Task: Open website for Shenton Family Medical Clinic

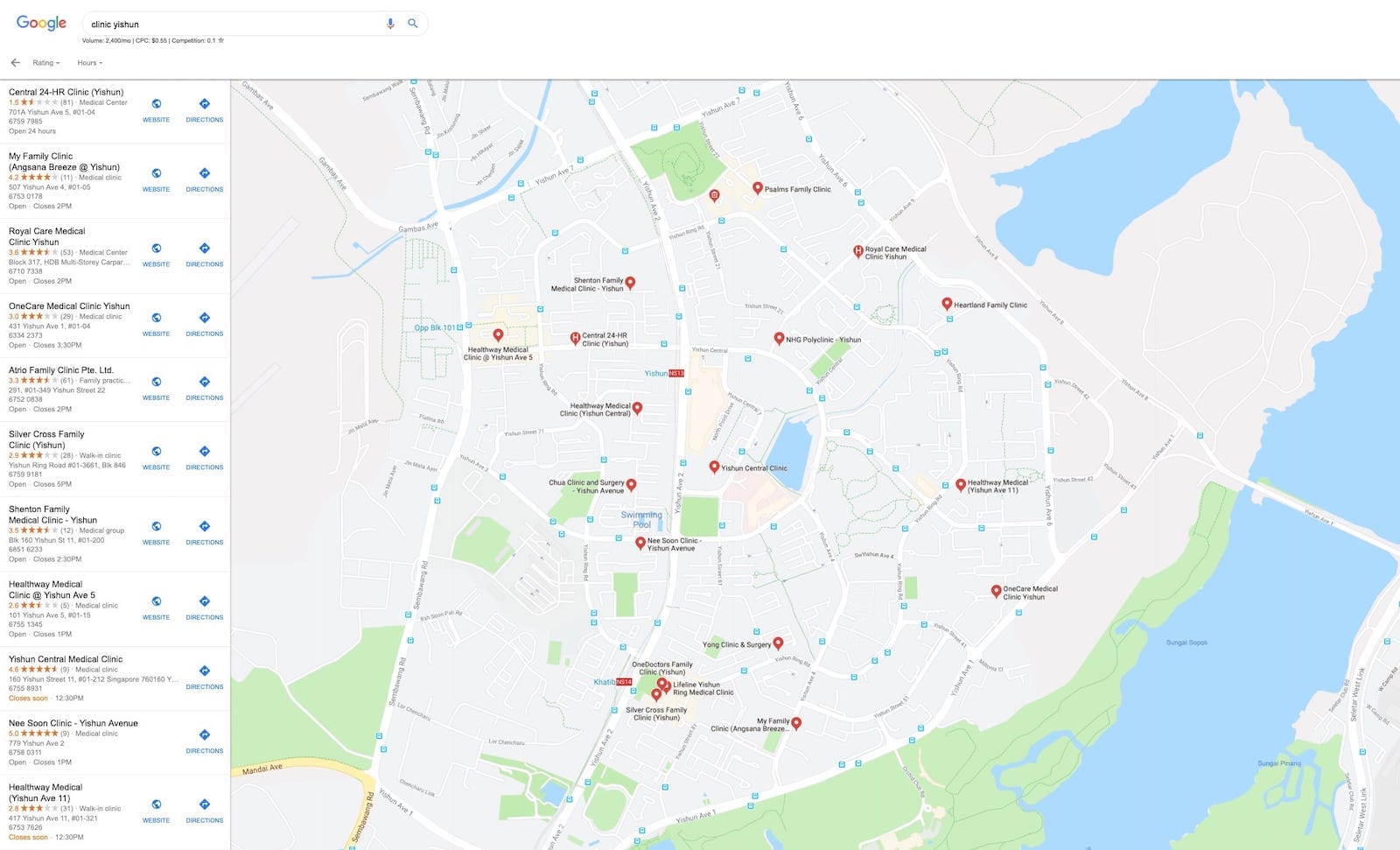Action: [157, 532]
